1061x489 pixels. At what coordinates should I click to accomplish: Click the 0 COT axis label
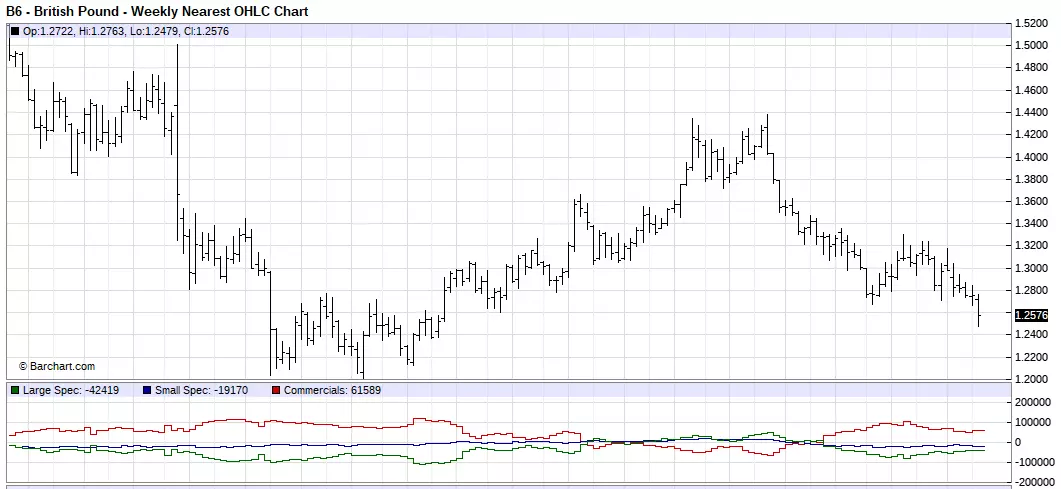click(1019, 442)
